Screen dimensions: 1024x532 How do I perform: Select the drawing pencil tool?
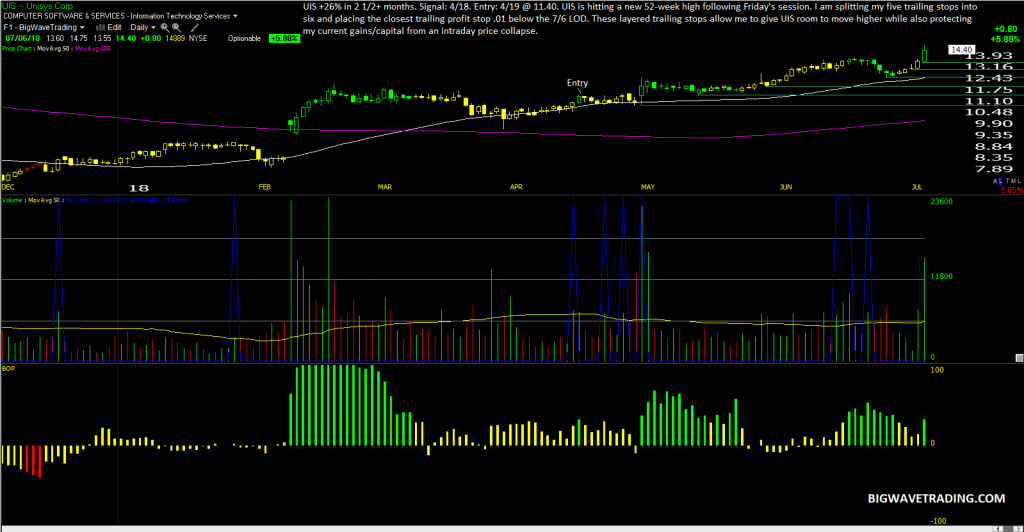point(194,28)
